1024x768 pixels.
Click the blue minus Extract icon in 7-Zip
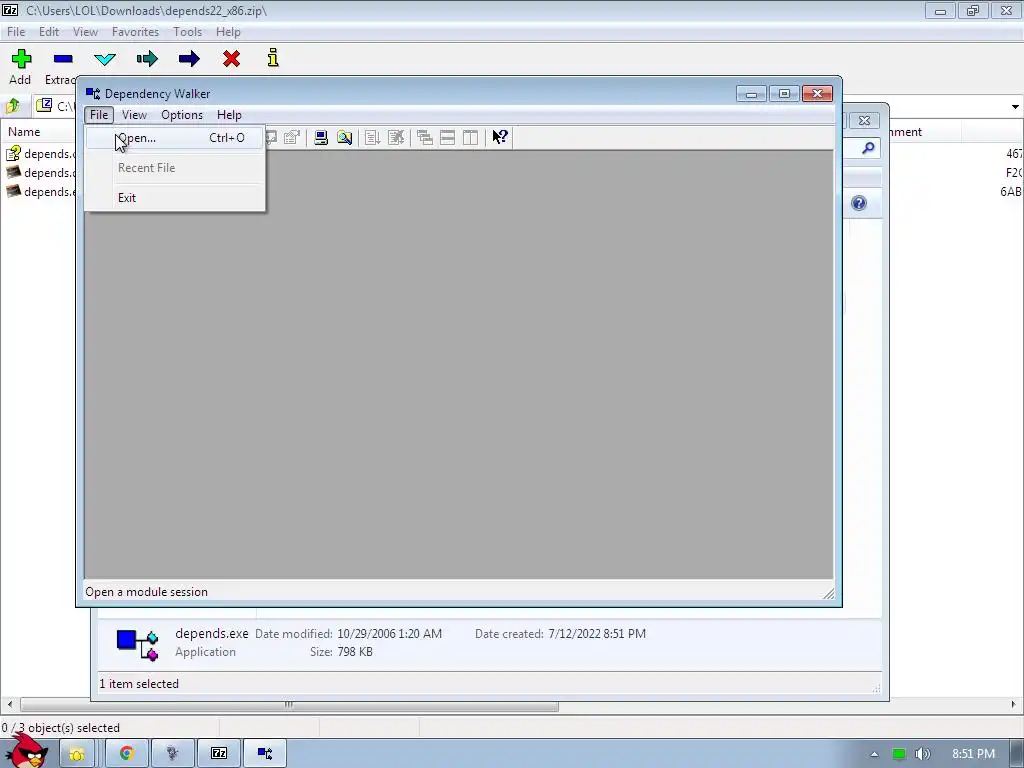(x=63, y=59)
